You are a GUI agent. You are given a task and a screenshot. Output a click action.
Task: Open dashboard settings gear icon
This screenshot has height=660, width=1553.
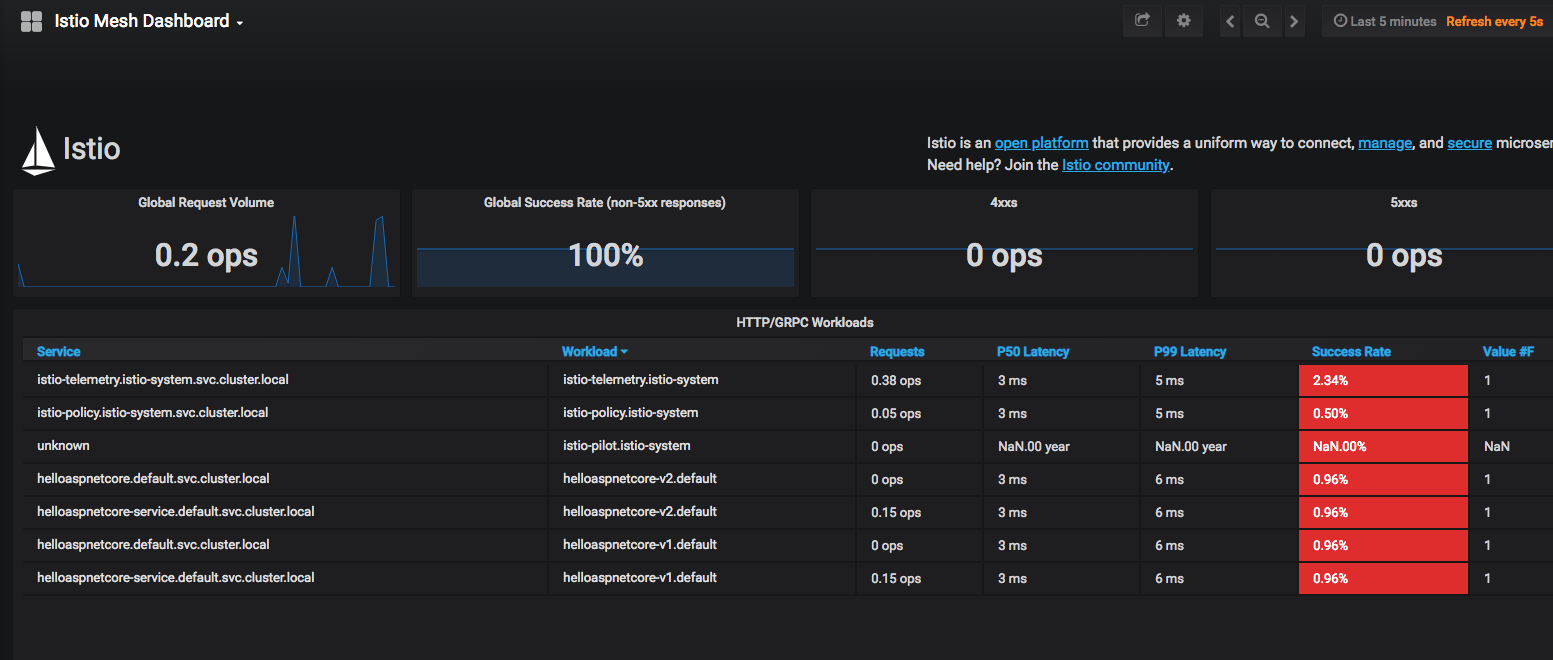1184,21
